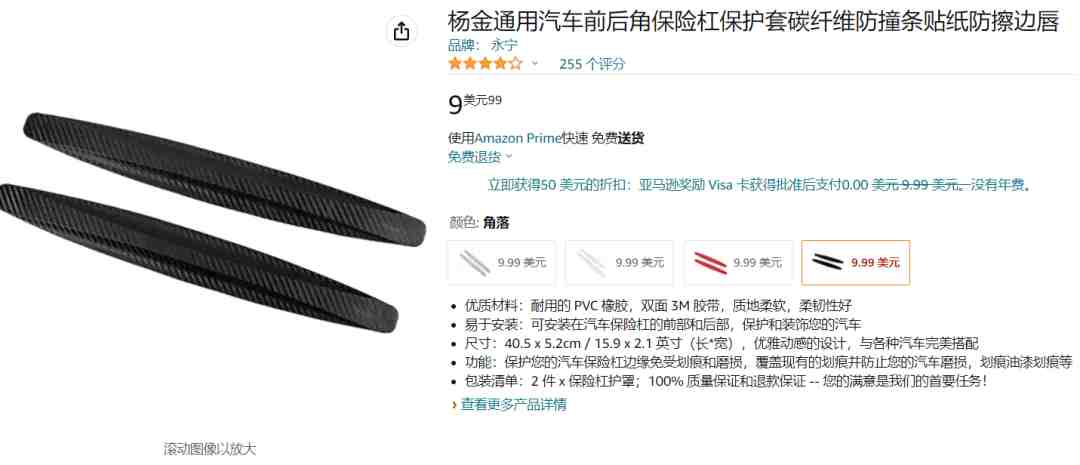This screenshot has width=1080, height=465.
Task: Select the black bumper guard color option
Action: coord(855,262)
